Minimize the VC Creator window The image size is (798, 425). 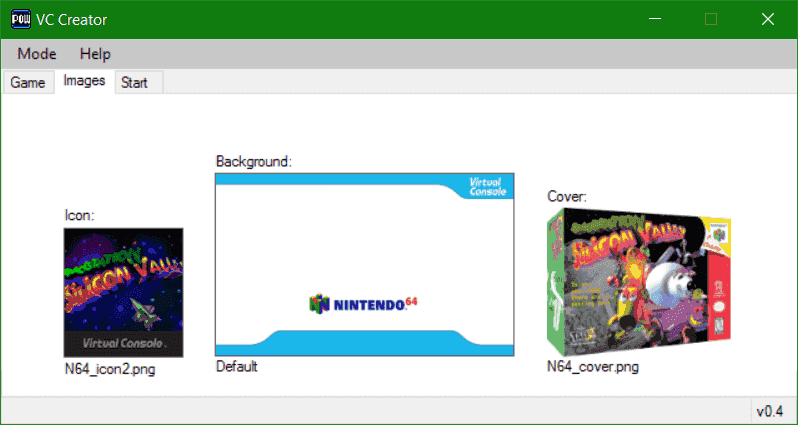(655, 19)
